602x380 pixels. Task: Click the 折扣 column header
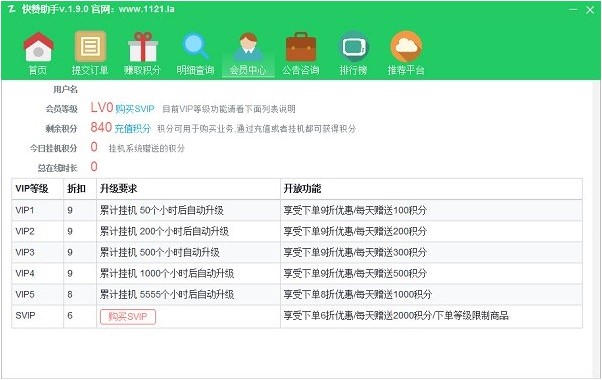coord(80,189)
